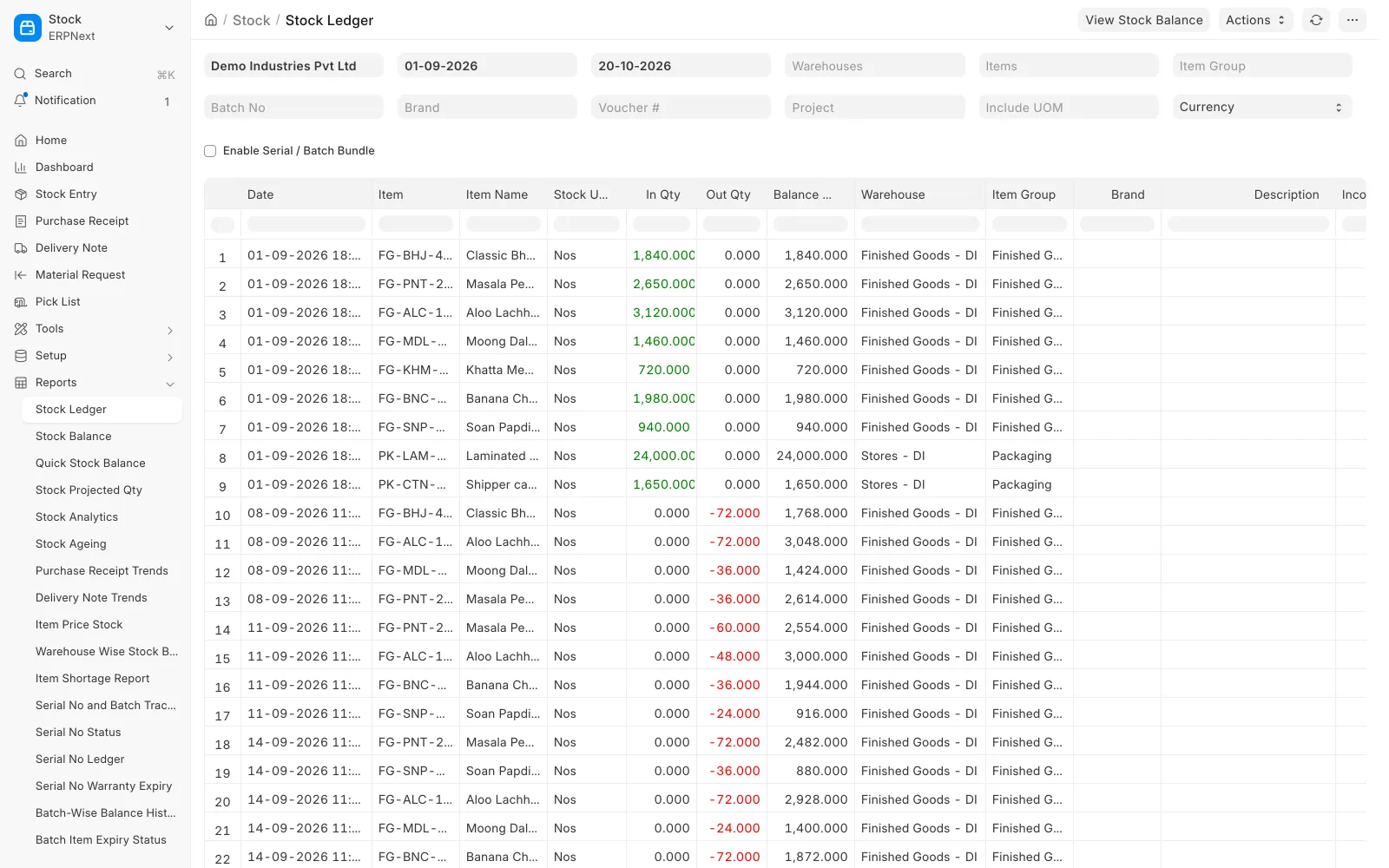Click the In Qty column header

663,194
